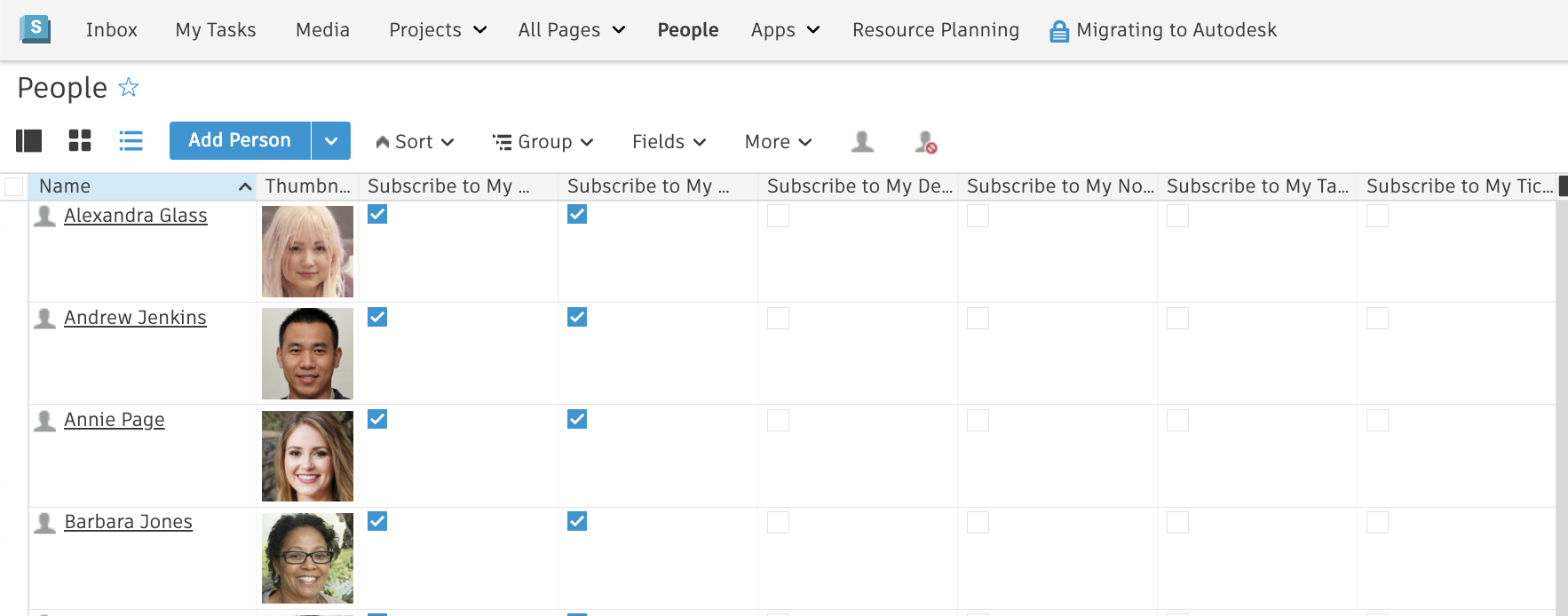
Task: Check the select-all checkbox in header row
Action: click(x=14, y=186)
